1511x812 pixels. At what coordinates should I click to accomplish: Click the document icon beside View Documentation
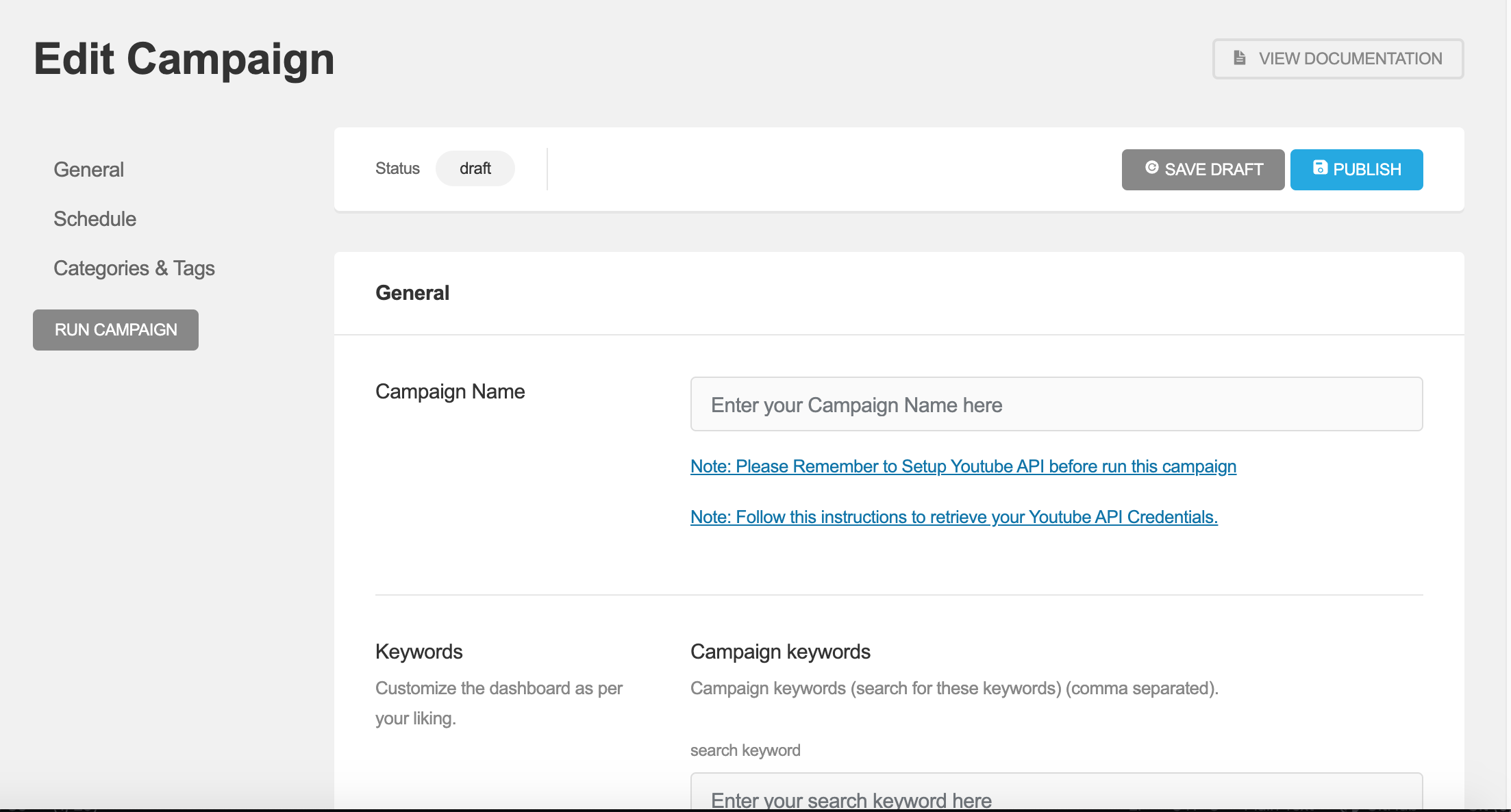pos(1239,58)
